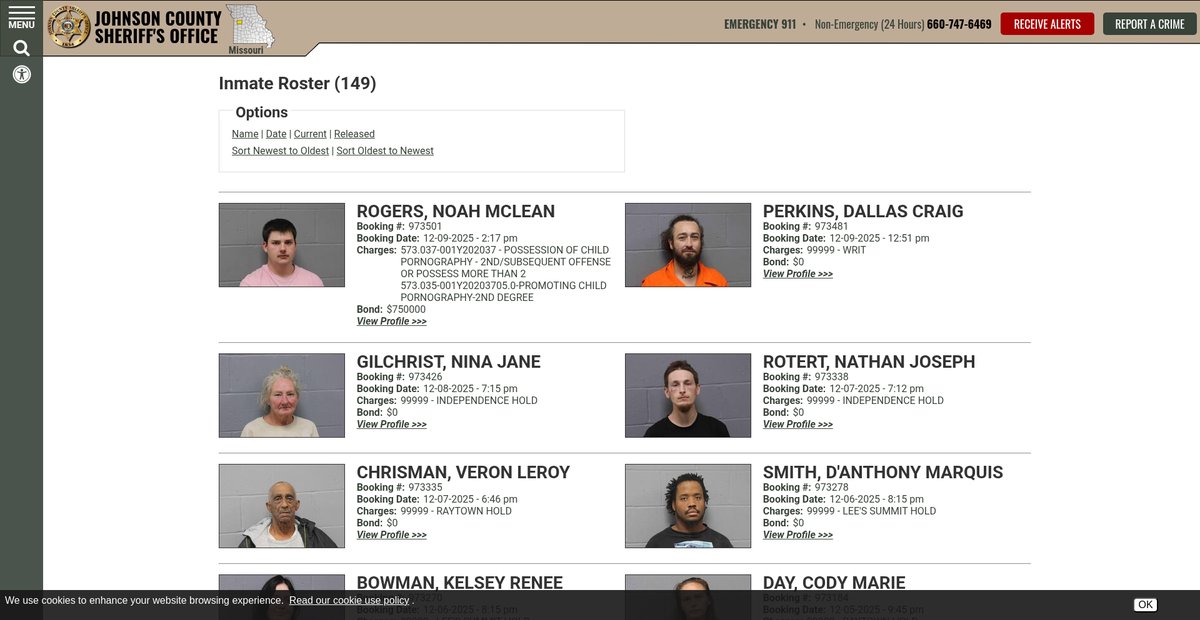Click booking date 12-08-2025 - 7:15 pm
The width and height of the screenshot is (1200, 620).
(470, 389)
